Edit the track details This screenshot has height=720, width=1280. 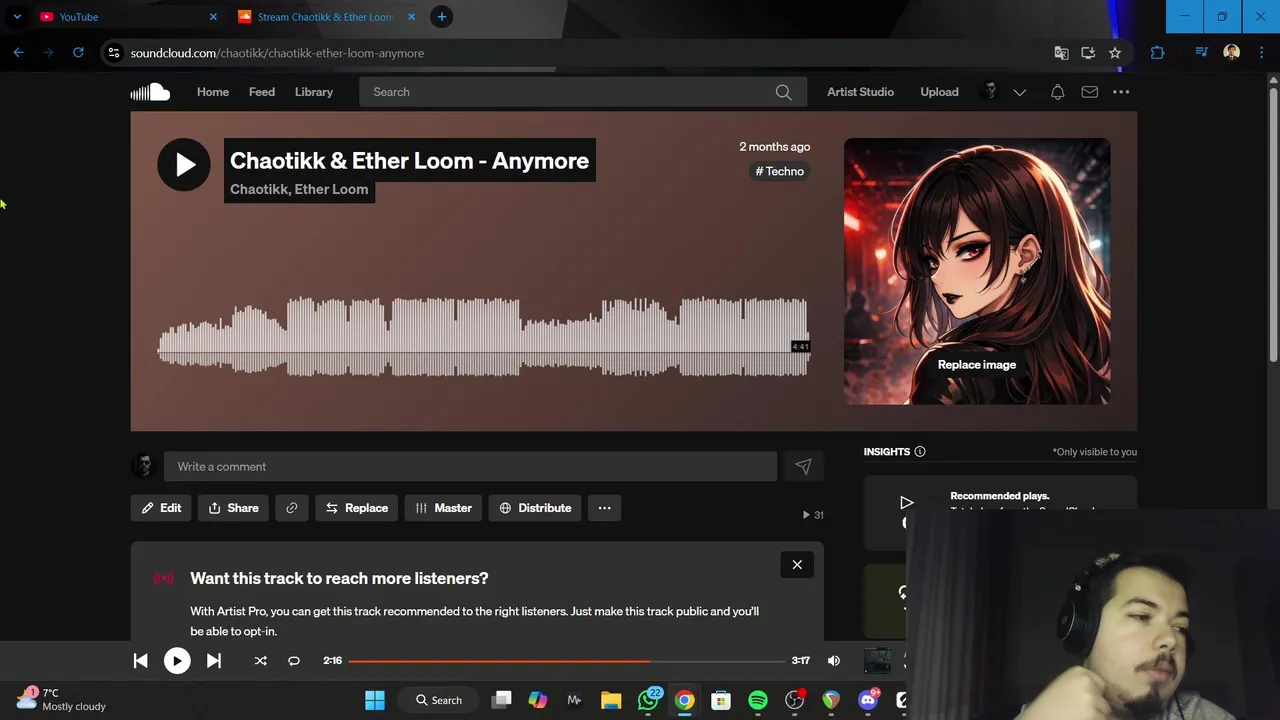[x=160, y=508]
